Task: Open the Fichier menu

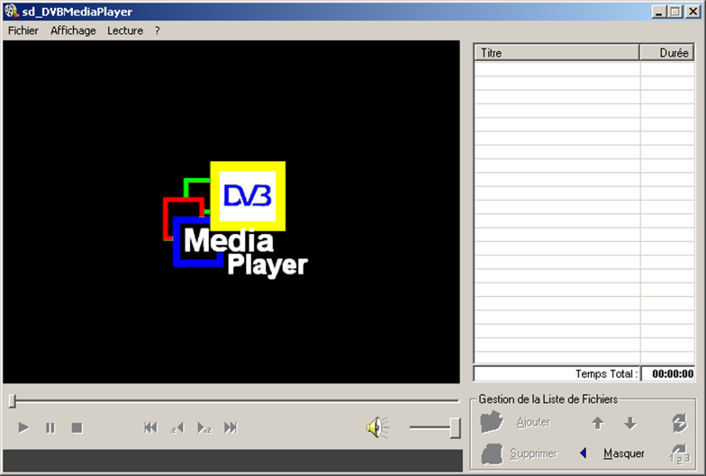Action: click(23, 31)
